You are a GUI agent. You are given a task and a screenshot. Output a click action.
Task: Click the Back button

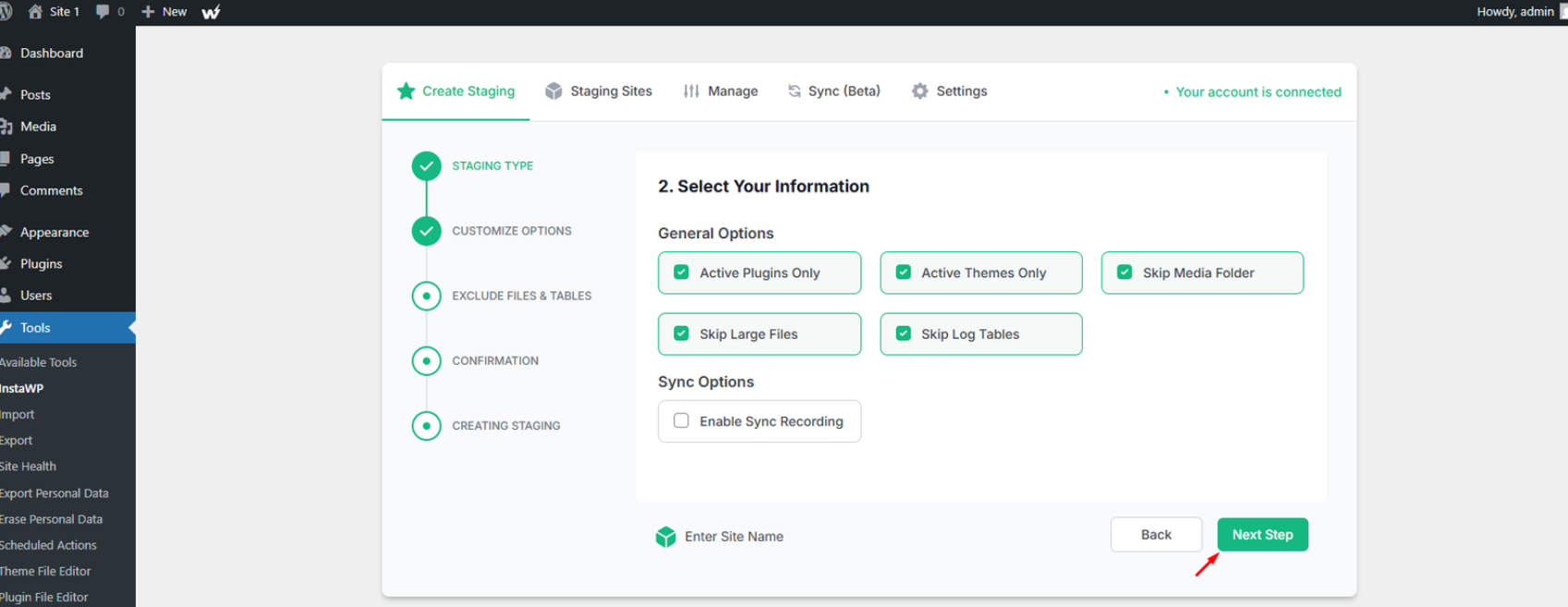(1156, 535)
